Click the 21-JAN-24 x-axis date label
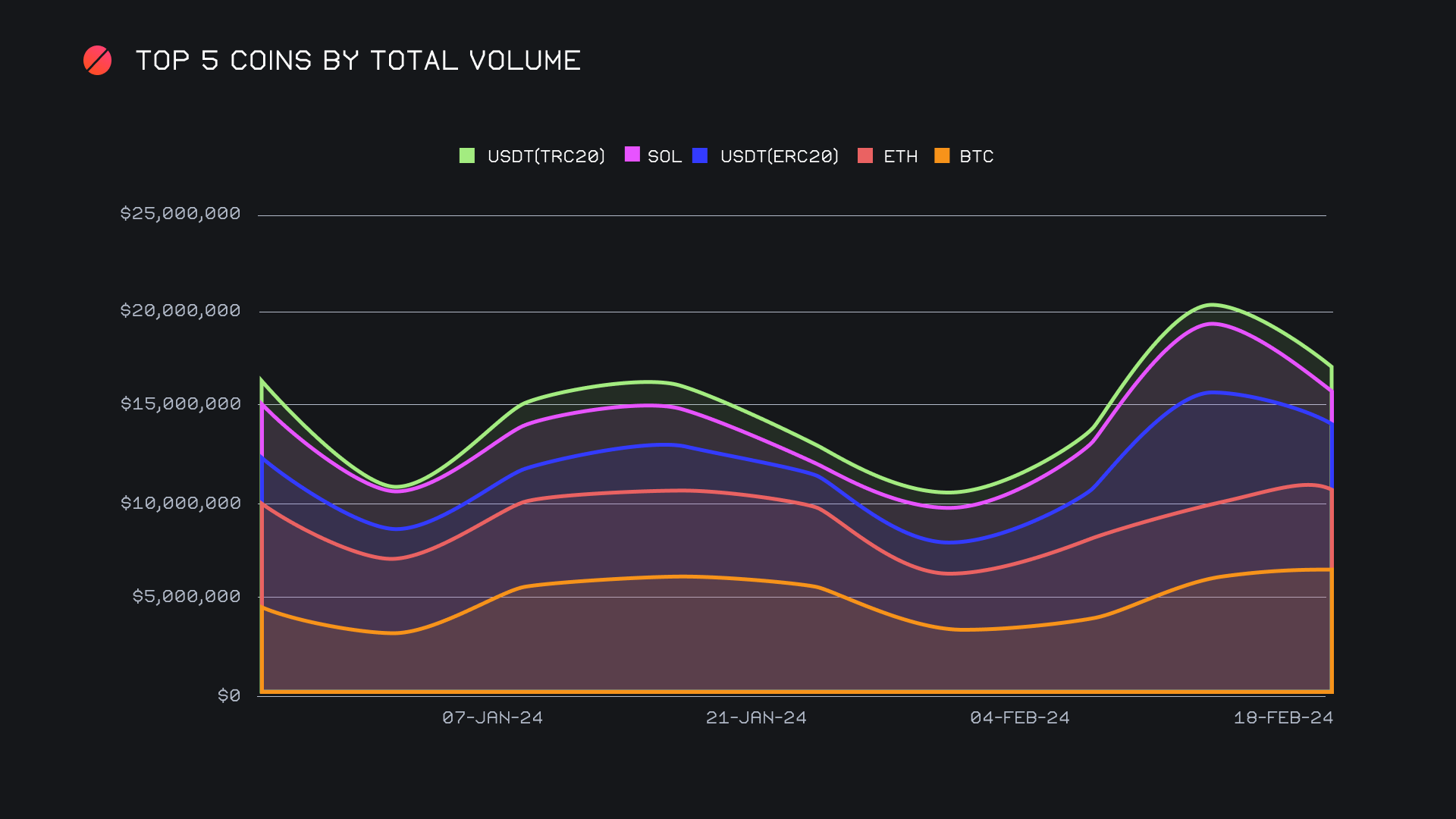The image size is (1456, 819). [756, 717]
